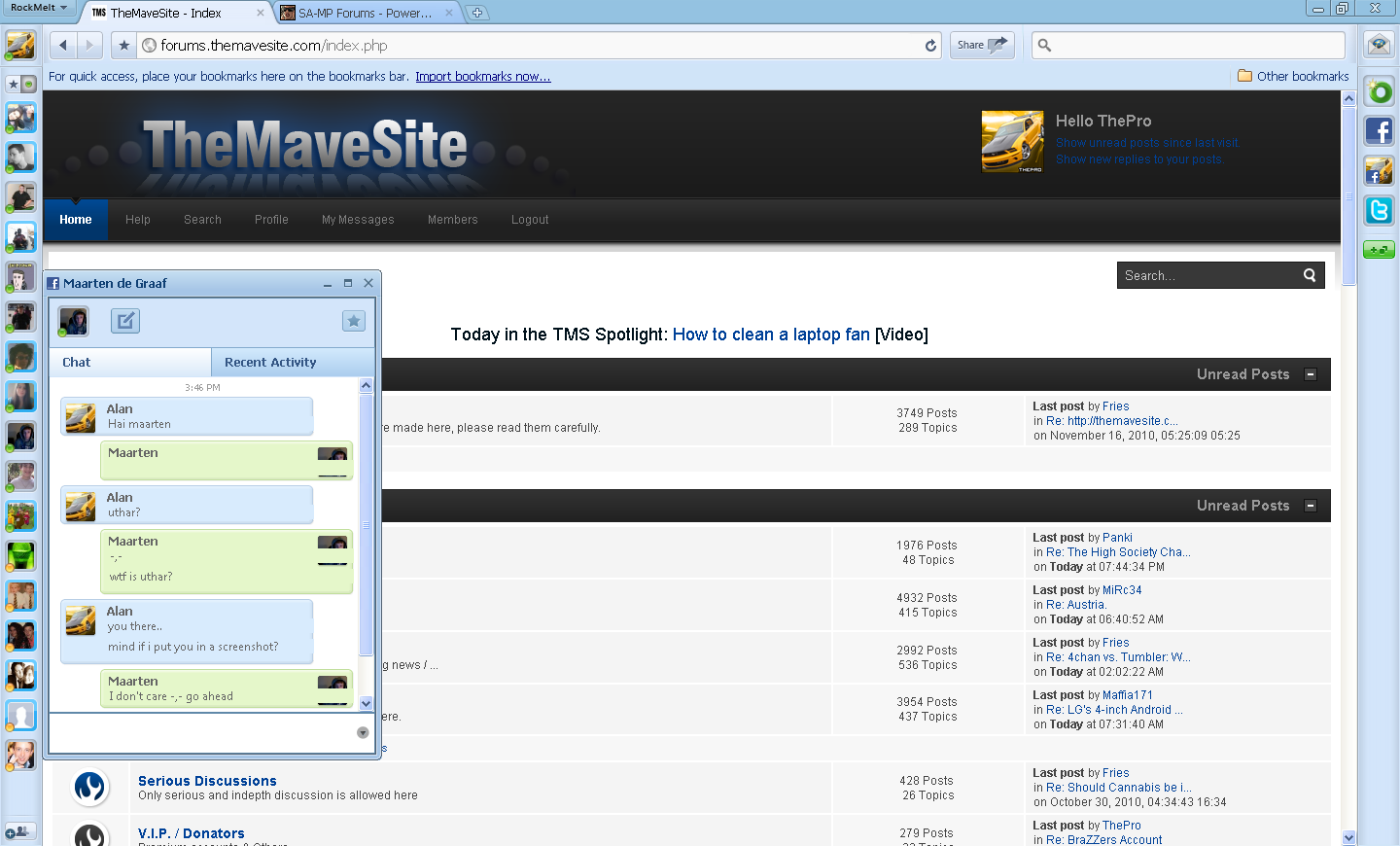Click the forum search magnifier icon
The height and width of the screenshot is (846, 1400).
point(1310,275)
